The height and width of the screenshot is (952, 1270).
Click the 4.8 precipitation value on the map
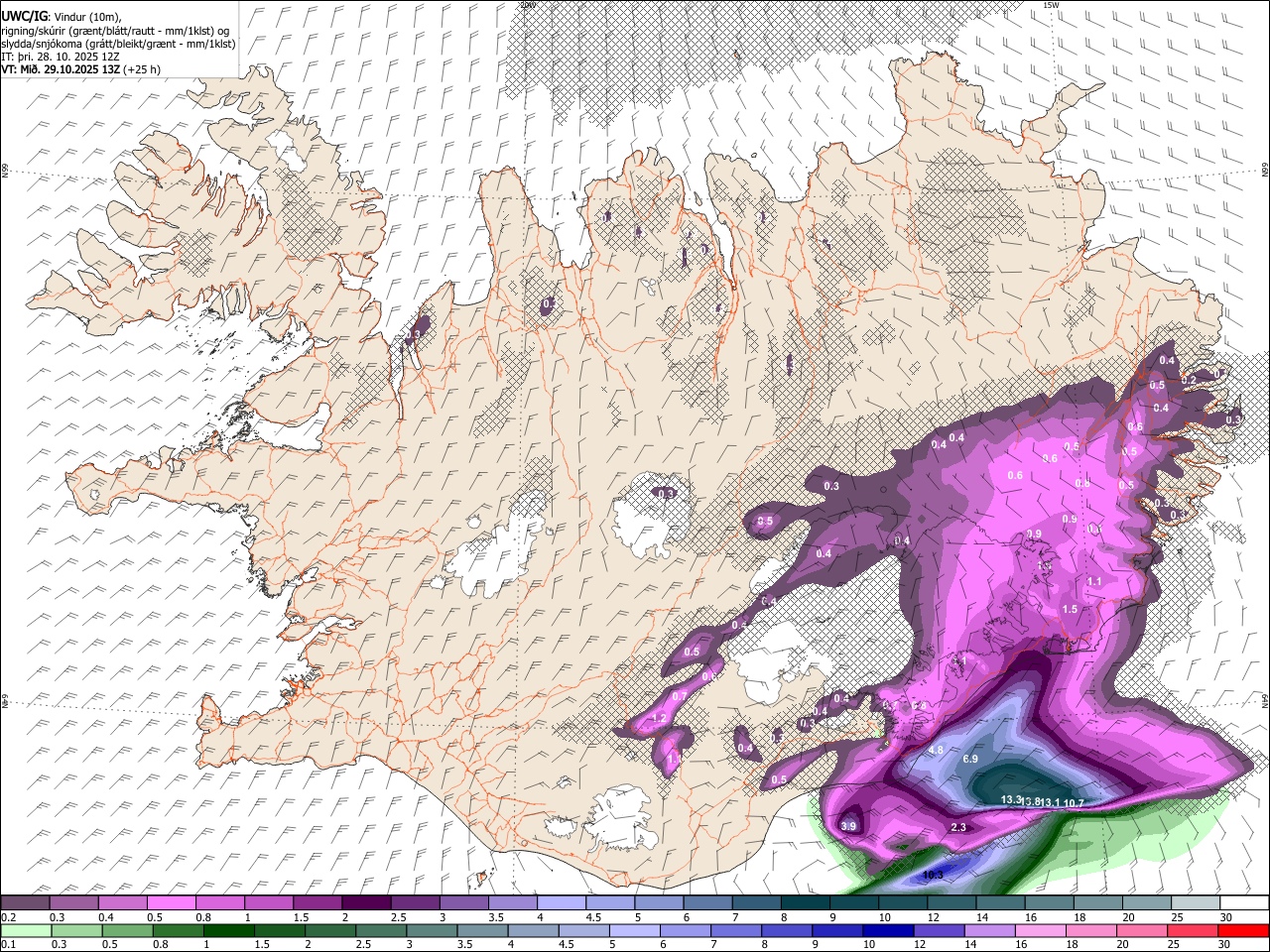pos(936,751)
